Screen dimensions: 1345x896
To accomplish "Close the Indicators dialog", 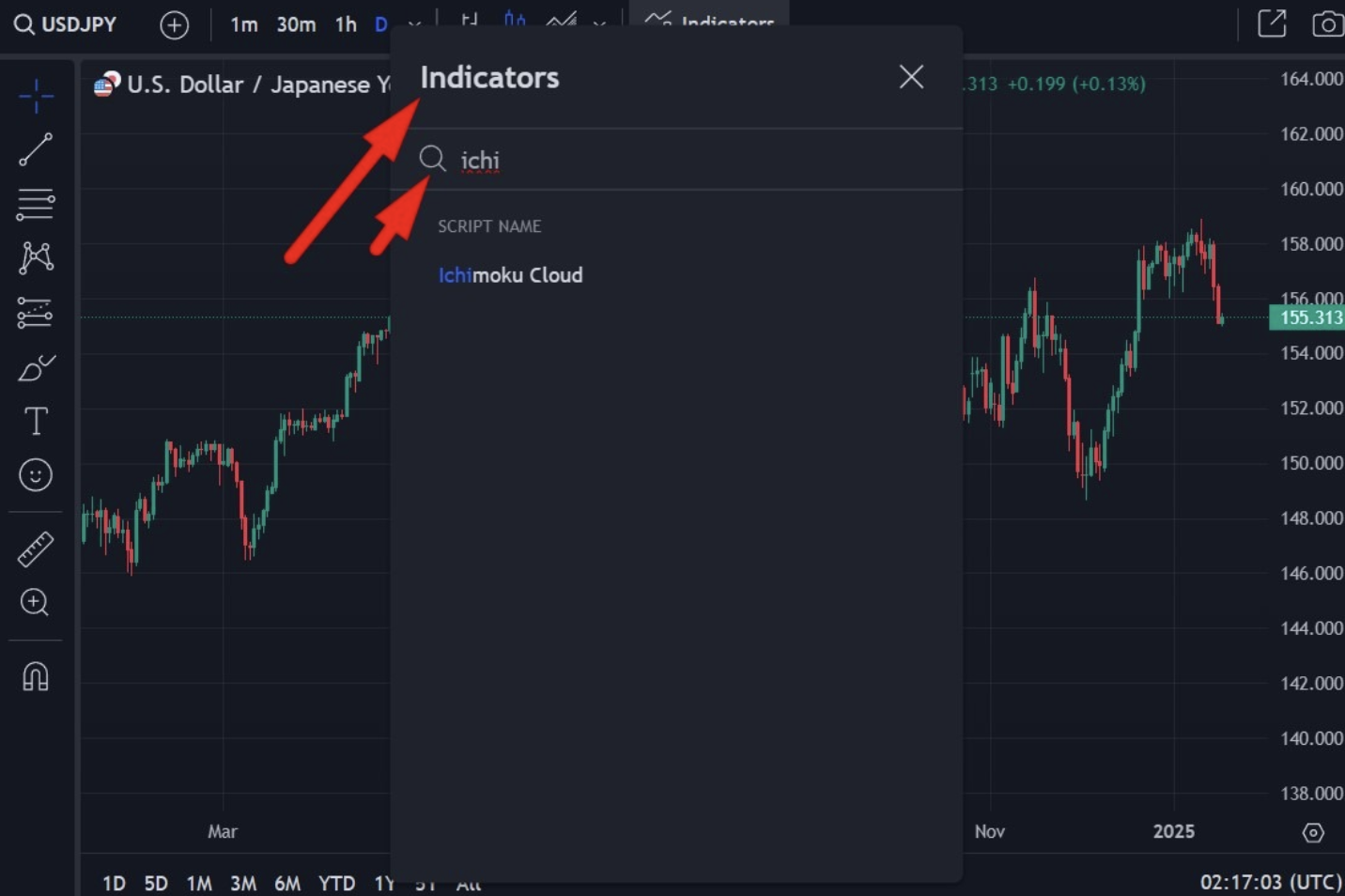I will click(911, 77).
